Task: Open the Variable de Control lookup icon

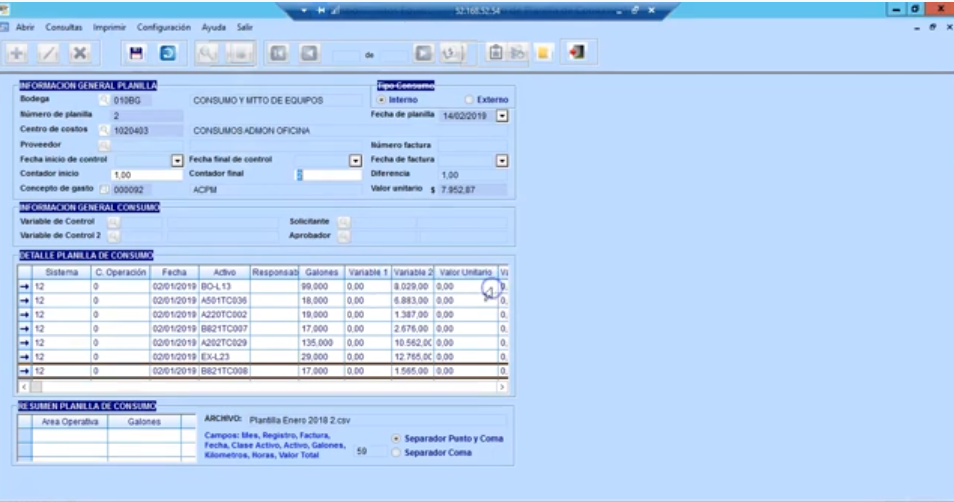Action: [x=113, y=222]
